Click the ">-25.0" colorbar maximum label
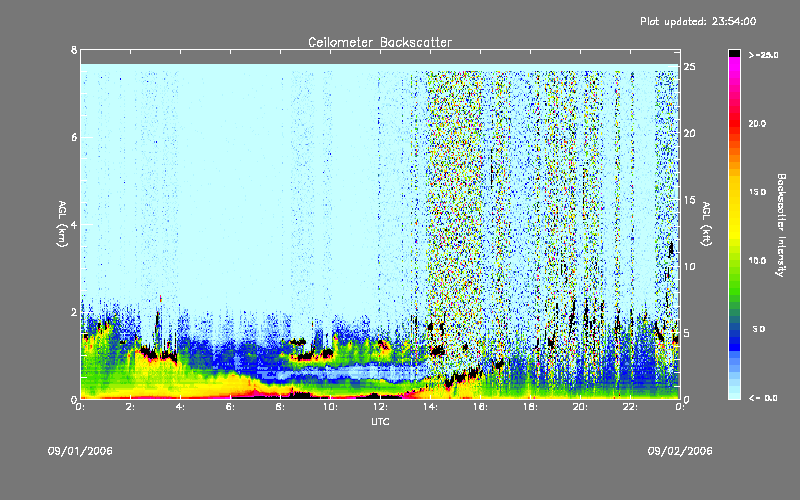This screenshot has width=800, height=500. pos(763,55)
